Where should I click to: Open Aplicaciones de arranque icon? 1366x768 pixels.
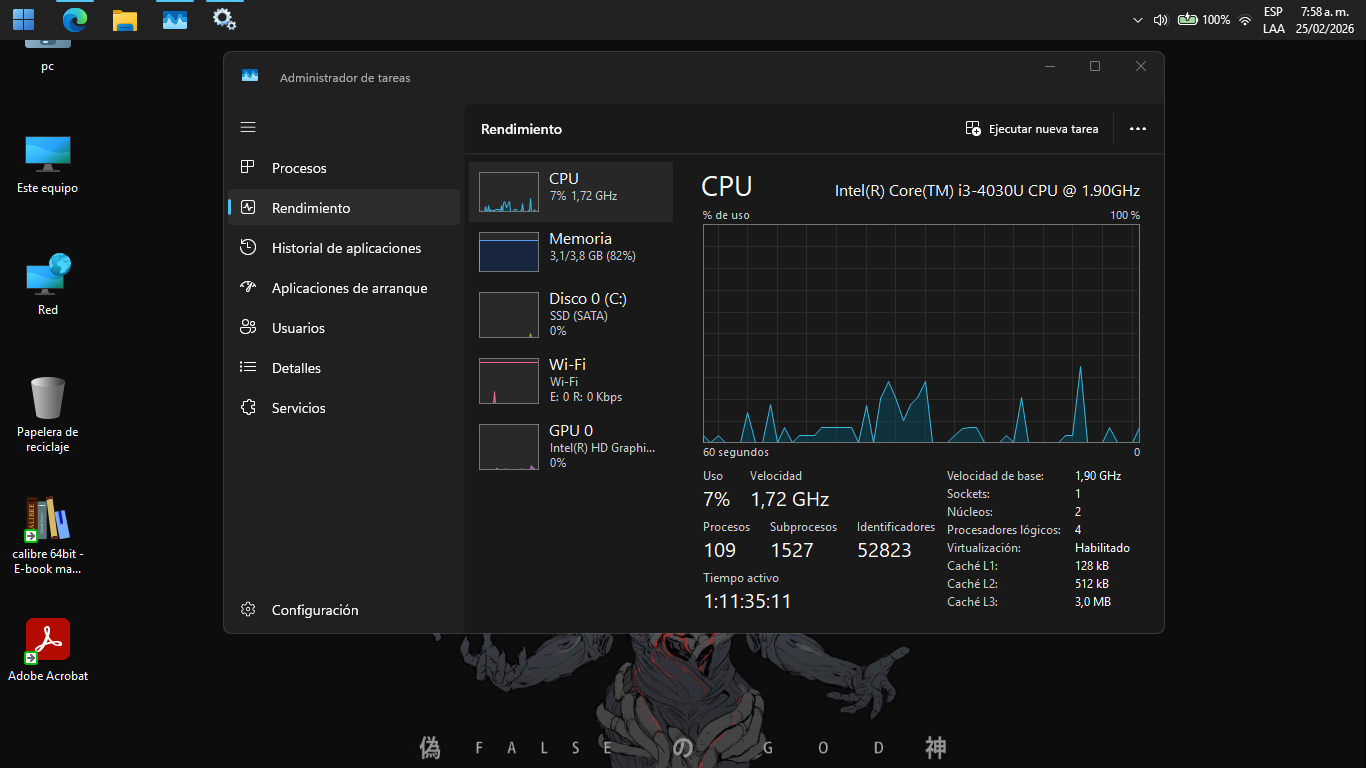pyautogui.click(x=248, y=288)
